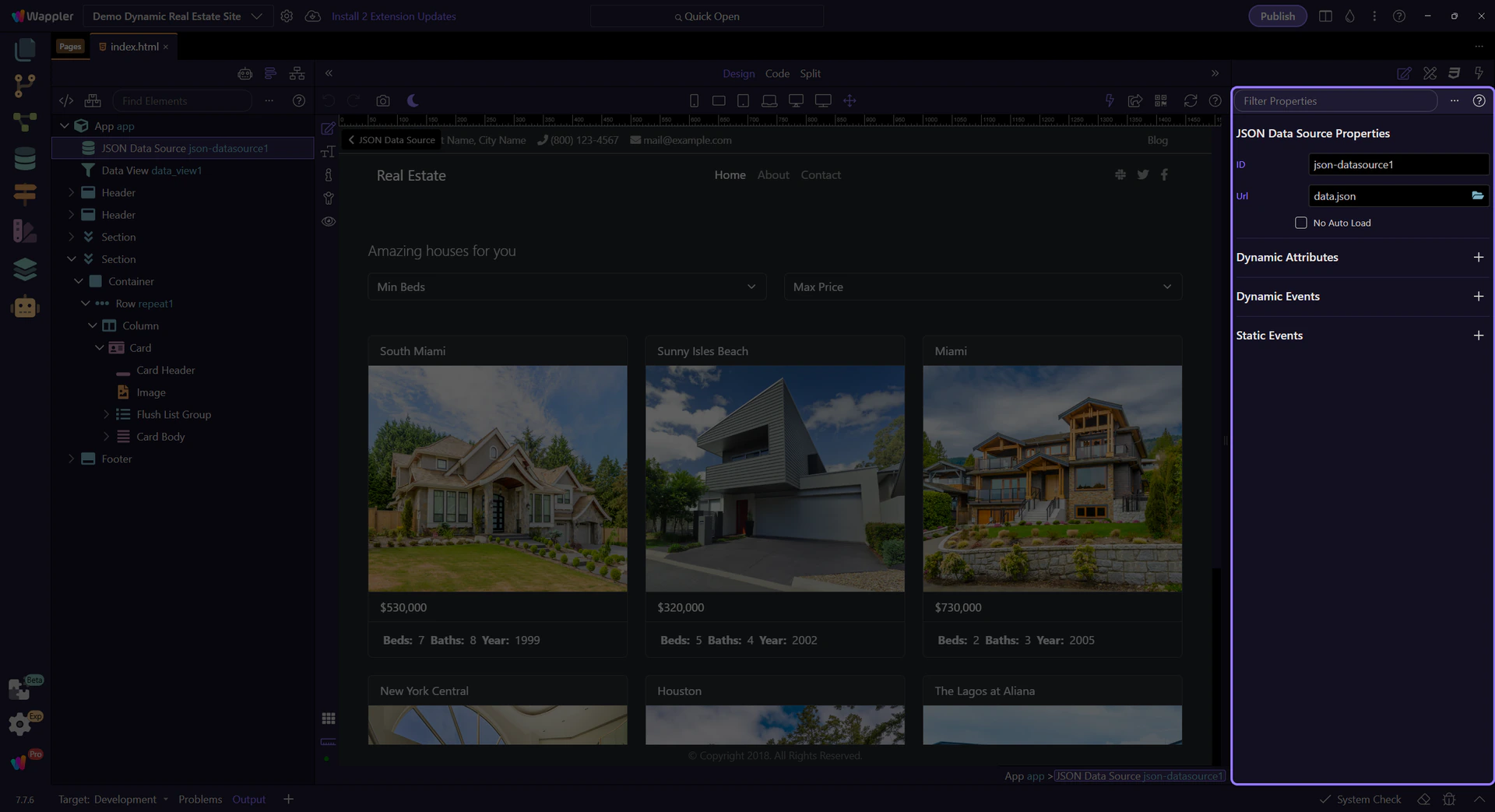The height and width of the screenshot is (812, 1495).
Task: Switch to the Split view tab
Action: tap(810, 73)
